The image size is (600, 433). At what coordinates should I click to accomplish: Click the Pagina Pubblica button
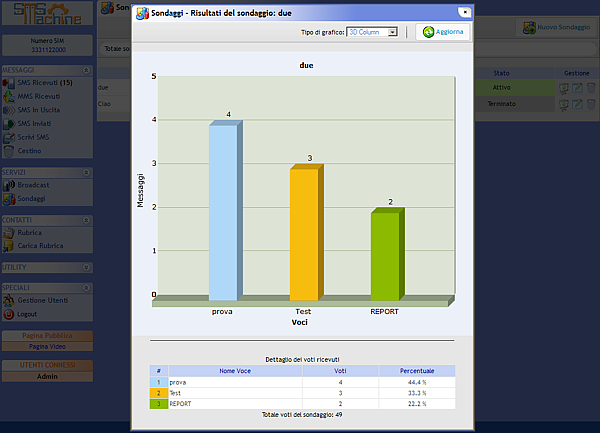pyautogui.click(x=47, y=335)
